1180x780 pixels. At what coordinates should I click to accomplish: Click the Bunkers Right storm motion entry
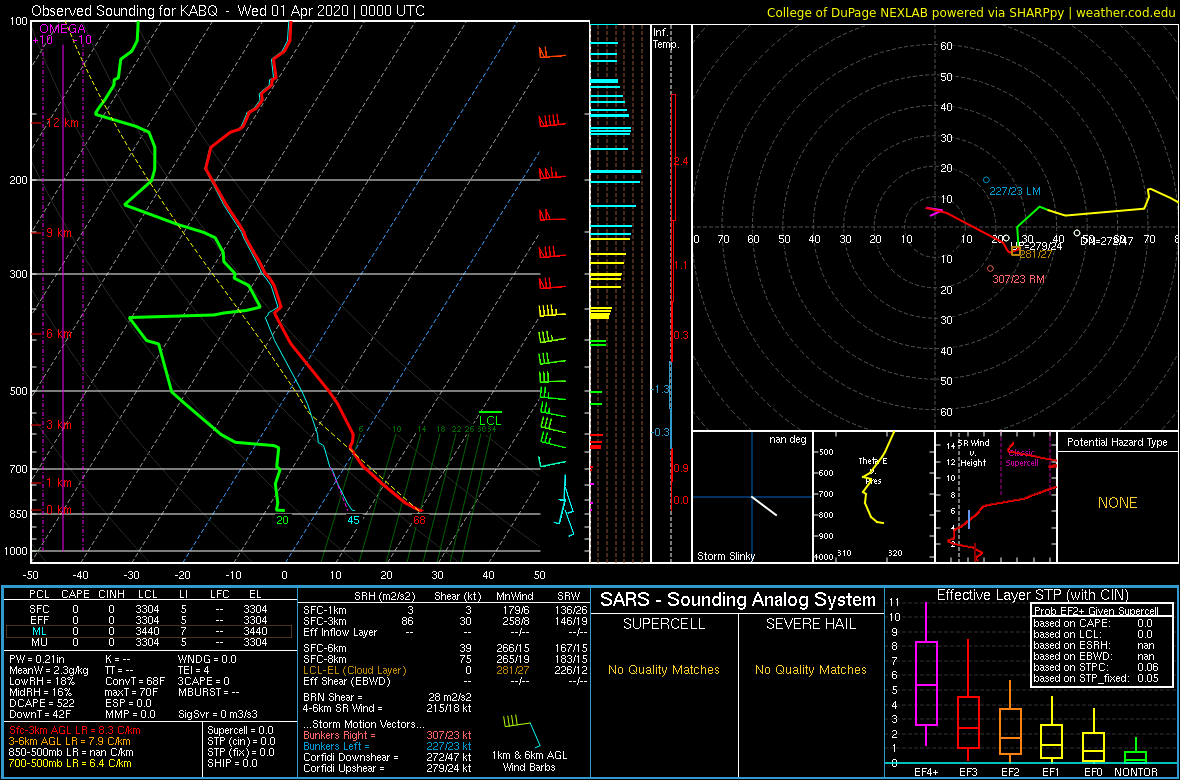[x=387, y=735]
